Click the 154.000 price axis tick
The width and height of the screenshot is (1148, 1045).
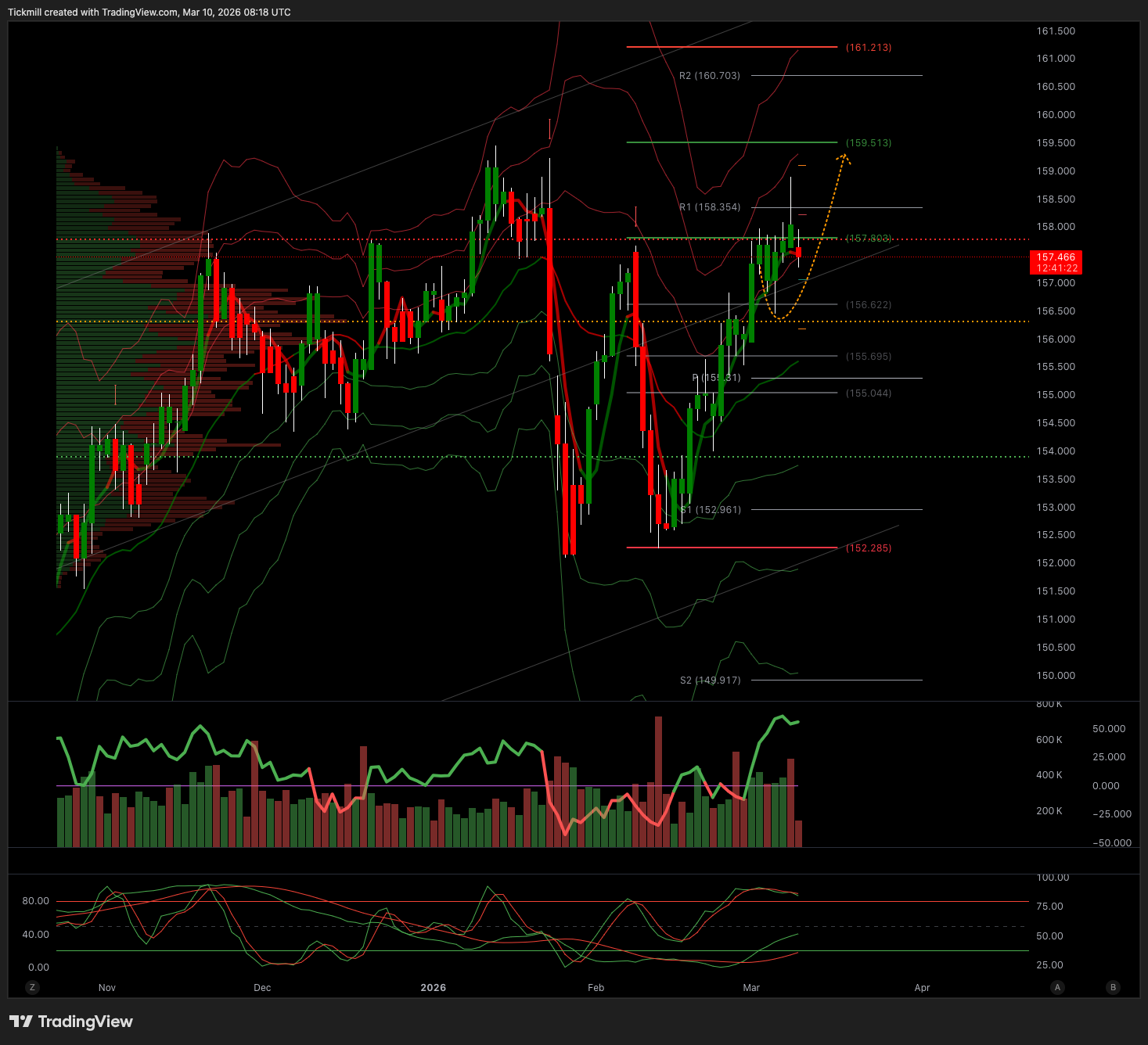1056,451
